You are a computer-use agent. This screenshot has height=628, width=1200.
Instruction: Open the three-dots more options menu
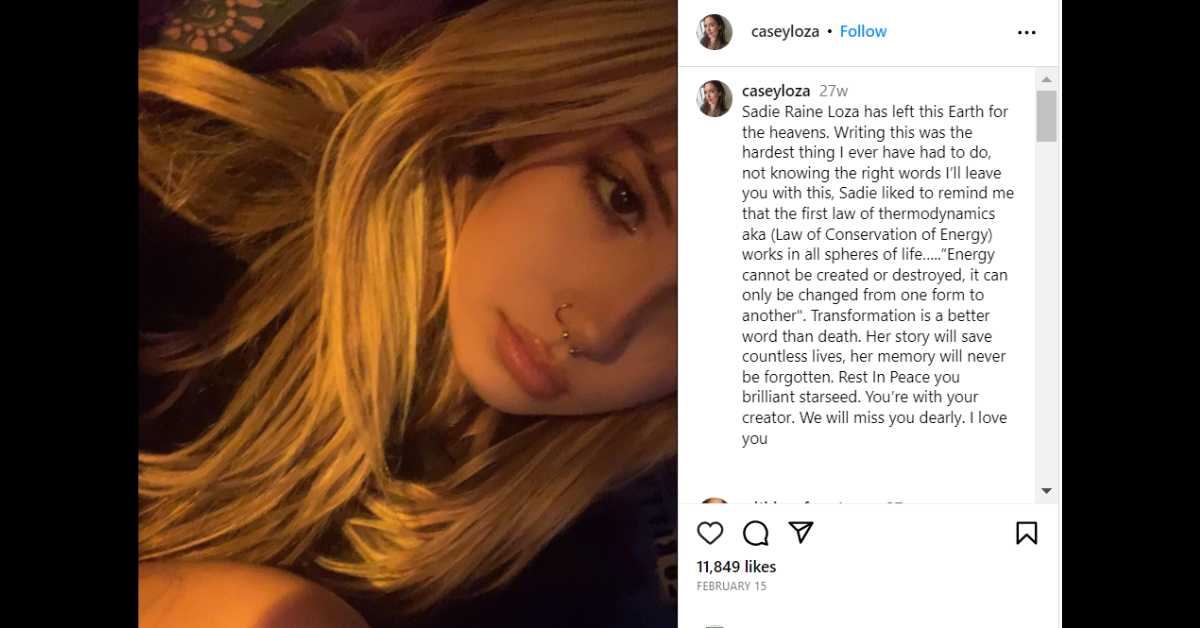(x=1026, y=32)
